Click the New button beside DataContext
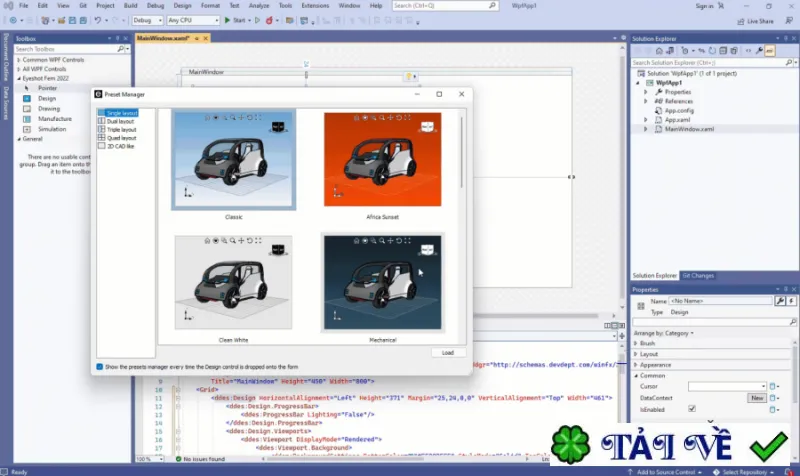 pyautogui.click(x=757, y=398)
